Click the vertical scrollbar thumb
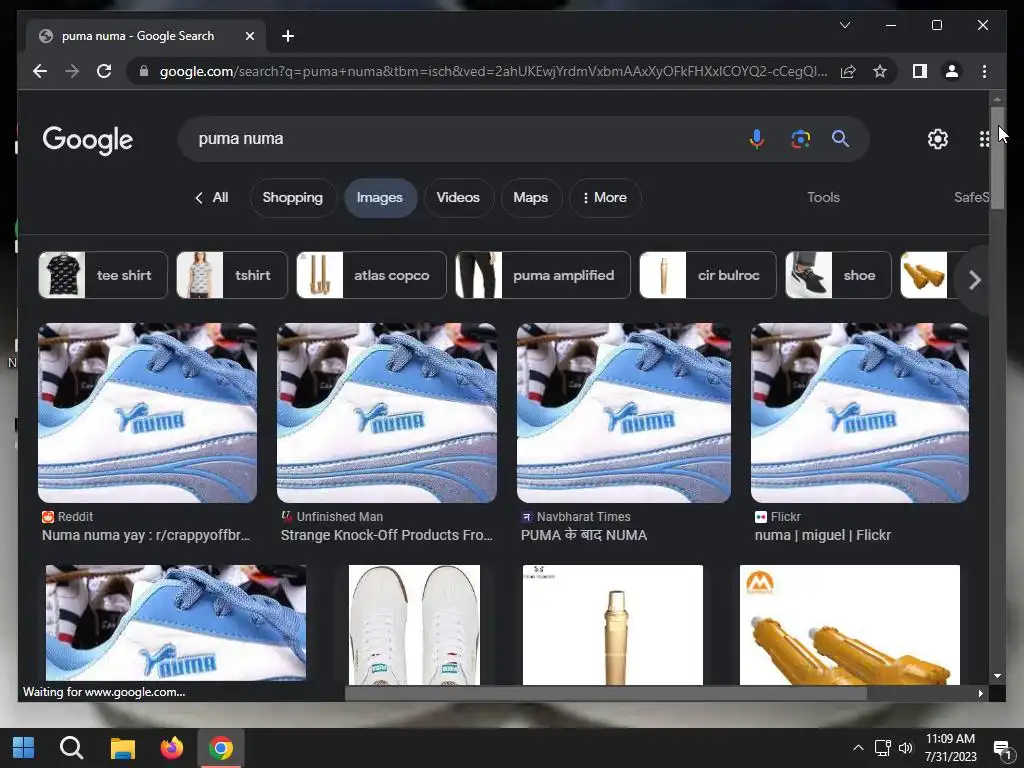The width and height of the screenshot is (1024, 768). pos(997,157)
